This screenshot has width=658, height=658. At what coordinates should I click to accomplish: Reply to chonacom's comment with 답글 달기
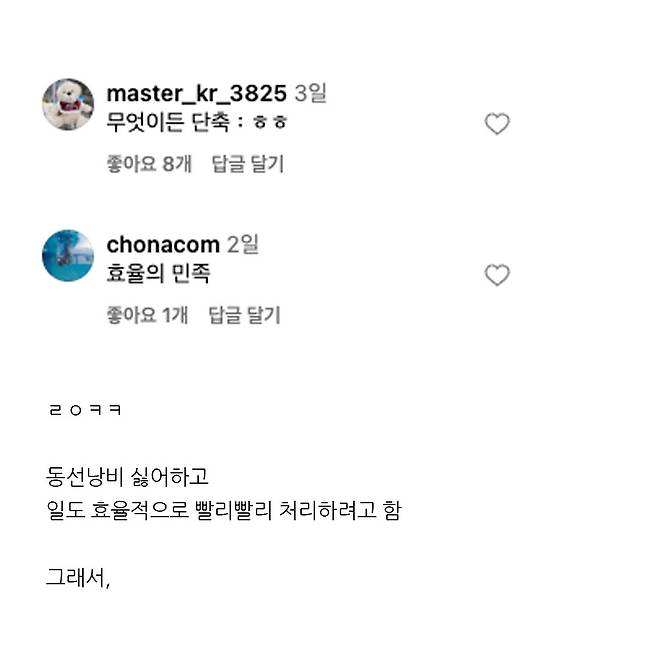click(244, 315)
